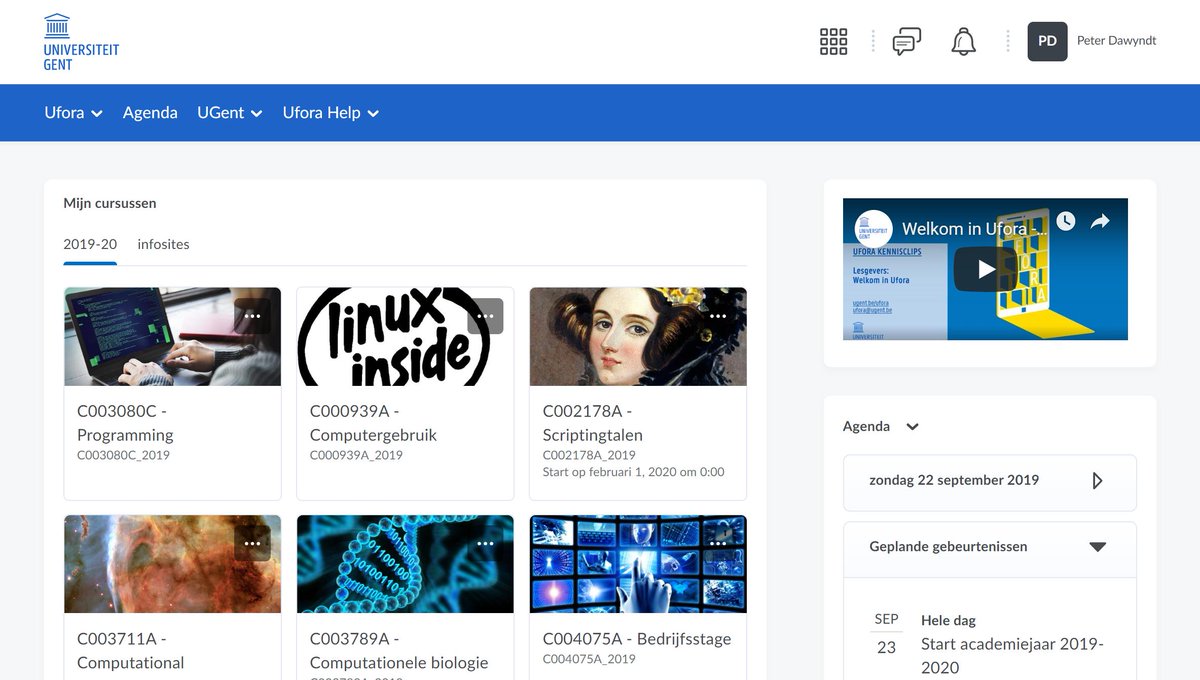Open course C003711A - Computational
The width and height of the screenshot is (1200, 680).
[x=131, y=651]
